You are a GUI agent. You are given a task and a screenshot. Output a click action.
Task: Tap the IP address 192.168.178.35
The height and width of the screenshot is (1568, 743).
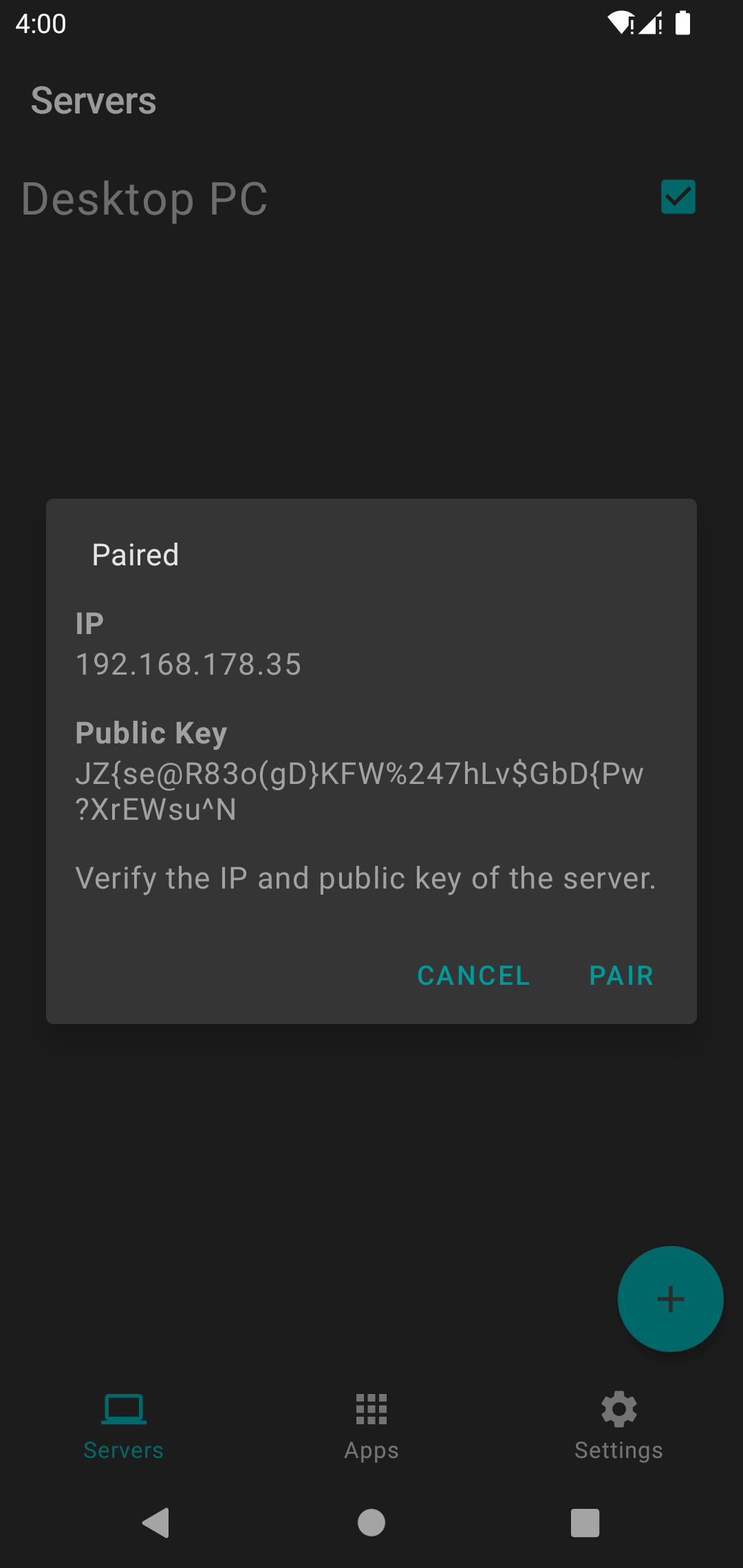[x=189, y=664]
